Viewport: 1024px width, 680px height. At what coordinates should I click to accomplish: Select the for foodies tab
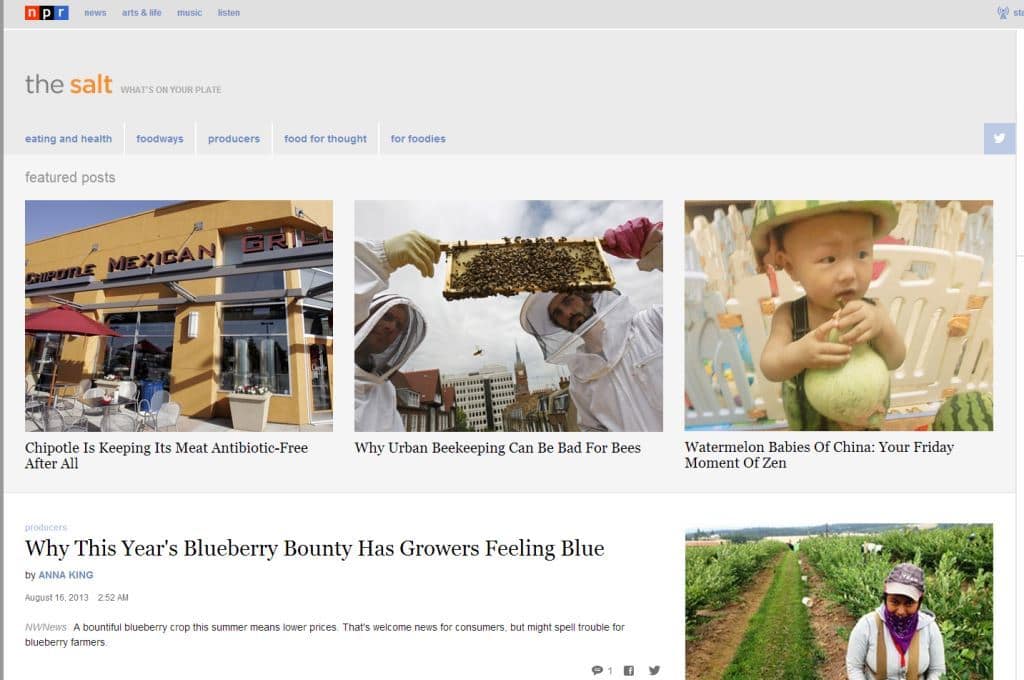[418, 138]
